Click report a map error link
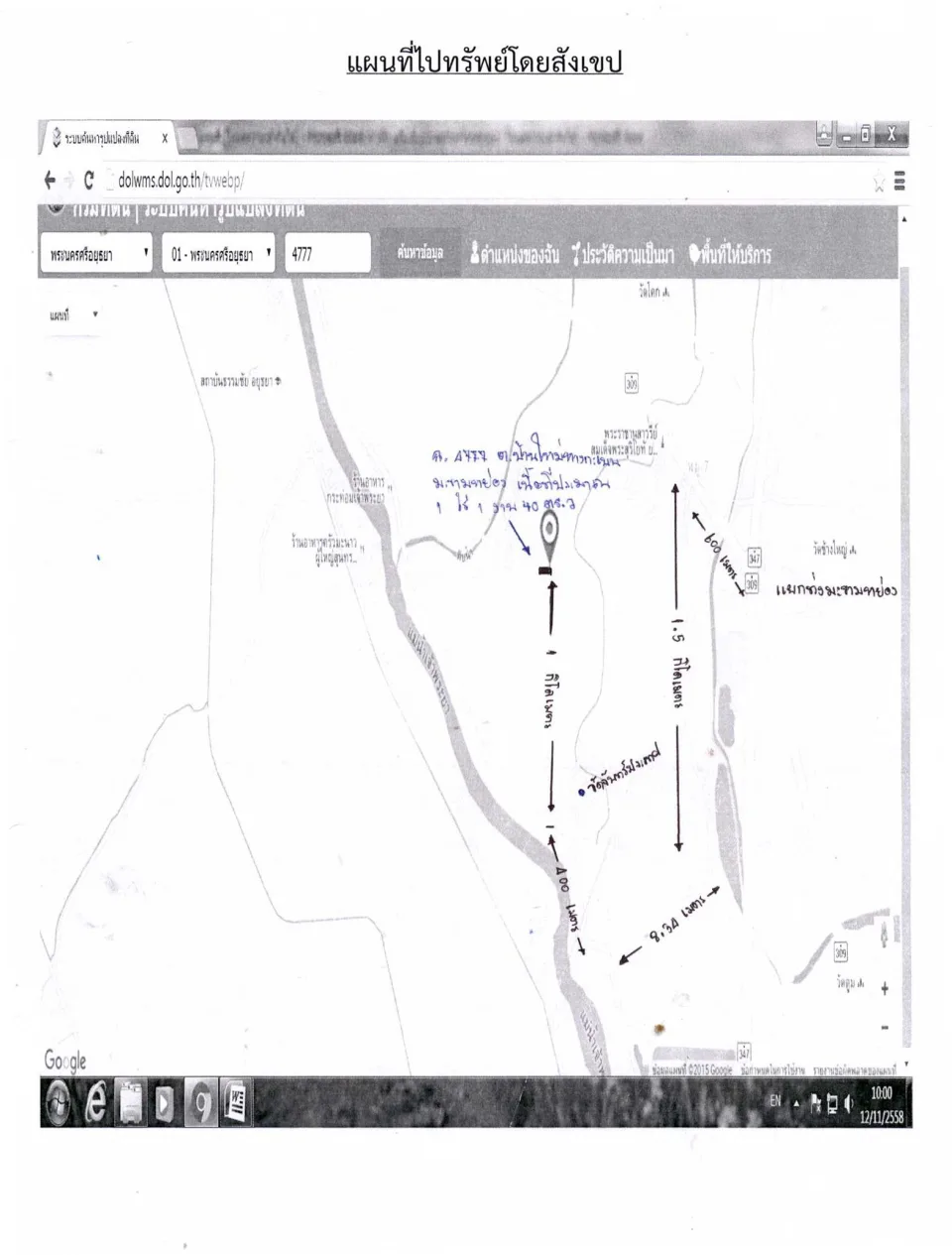The image size is (952, 1255). click(855, 1071)
